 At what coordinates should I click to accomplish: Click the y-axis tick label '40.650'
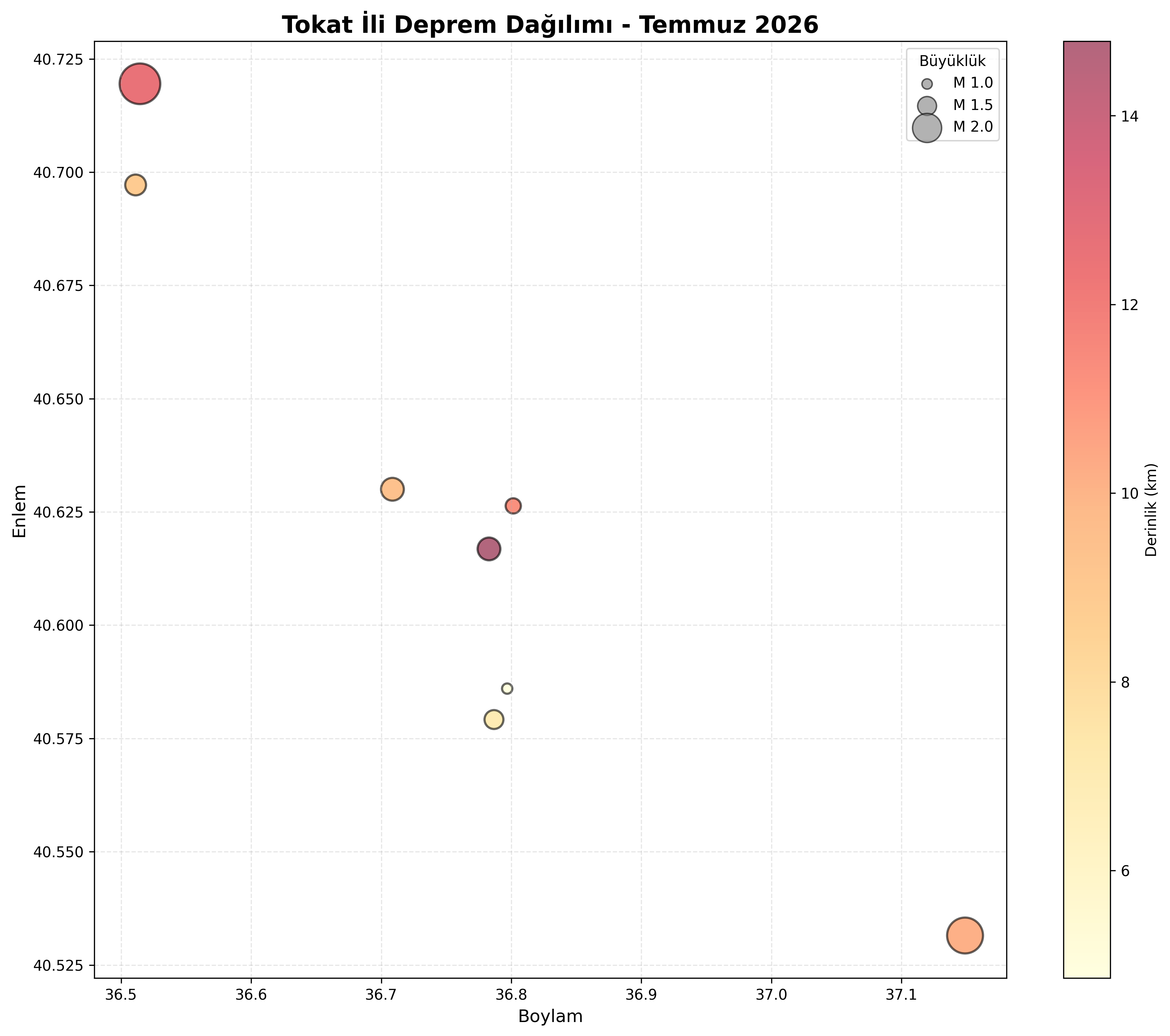[58, 399]
